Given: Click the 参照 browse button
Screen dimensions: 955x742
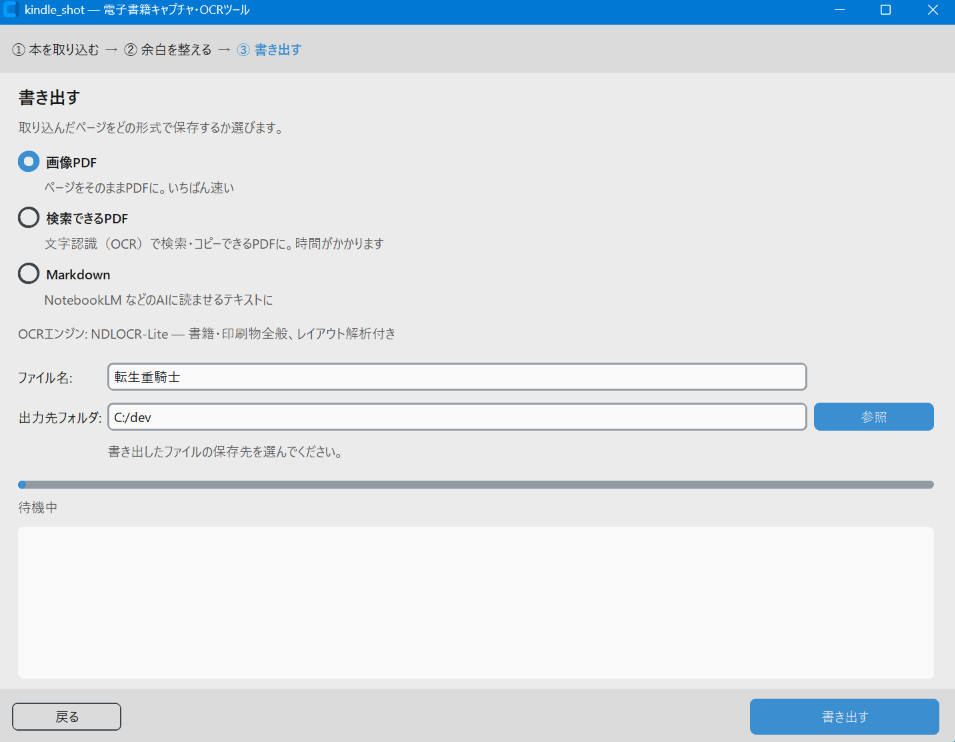Looking at the screenshot, I should tap(873, 417).
